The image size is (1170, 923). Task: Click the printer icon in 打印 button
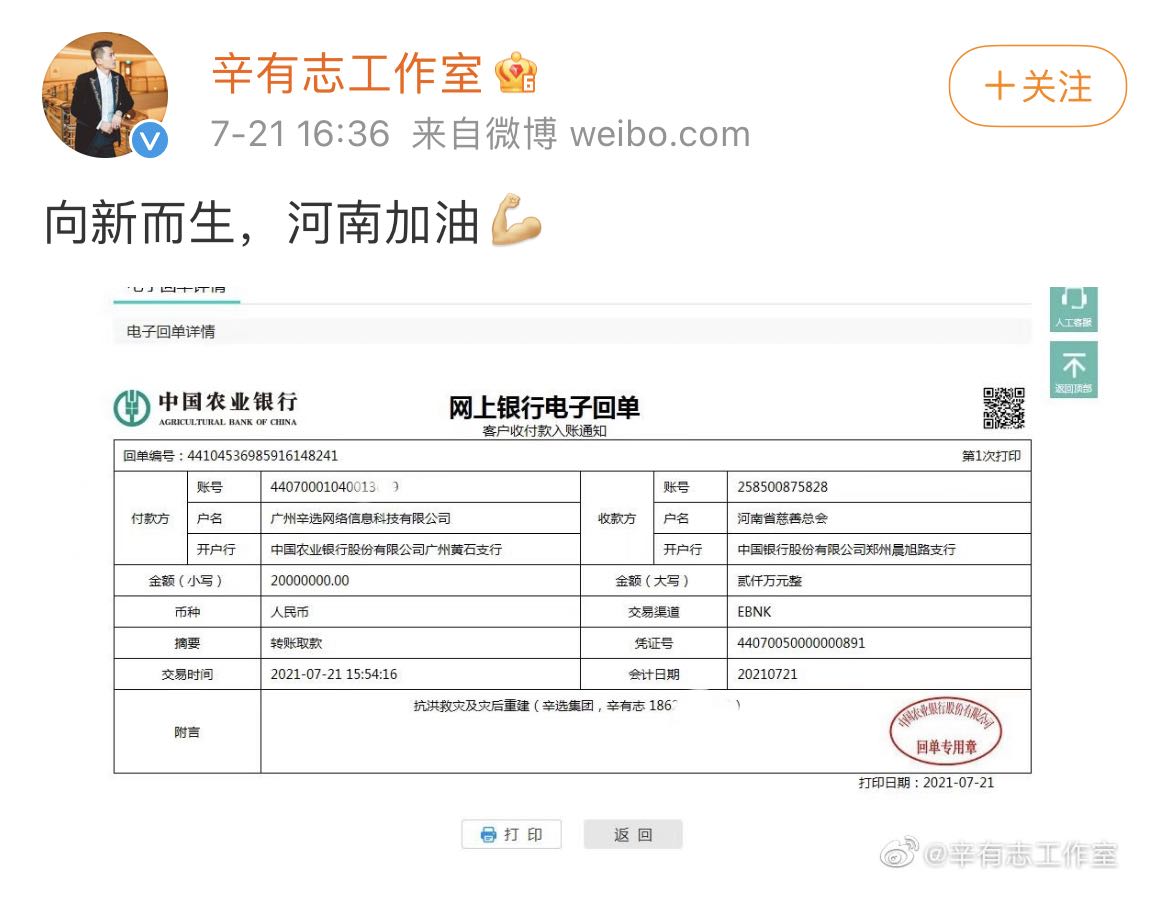(x=488, y=834)
